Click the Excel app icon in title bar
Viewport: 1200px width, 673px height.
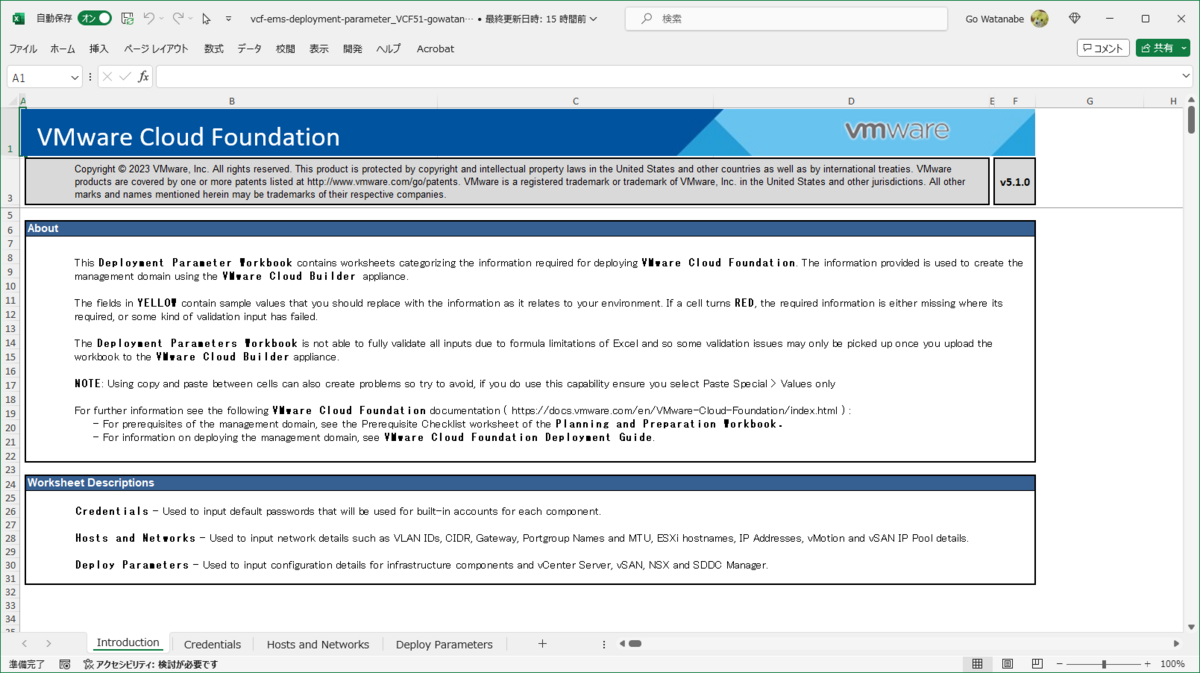[18, 18]
